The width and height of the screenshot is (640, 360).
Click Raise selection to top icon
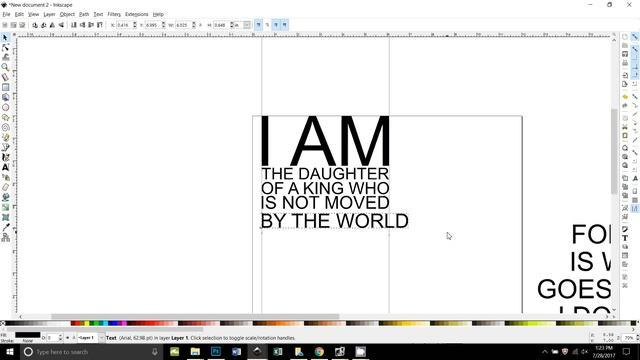(100, 25)
